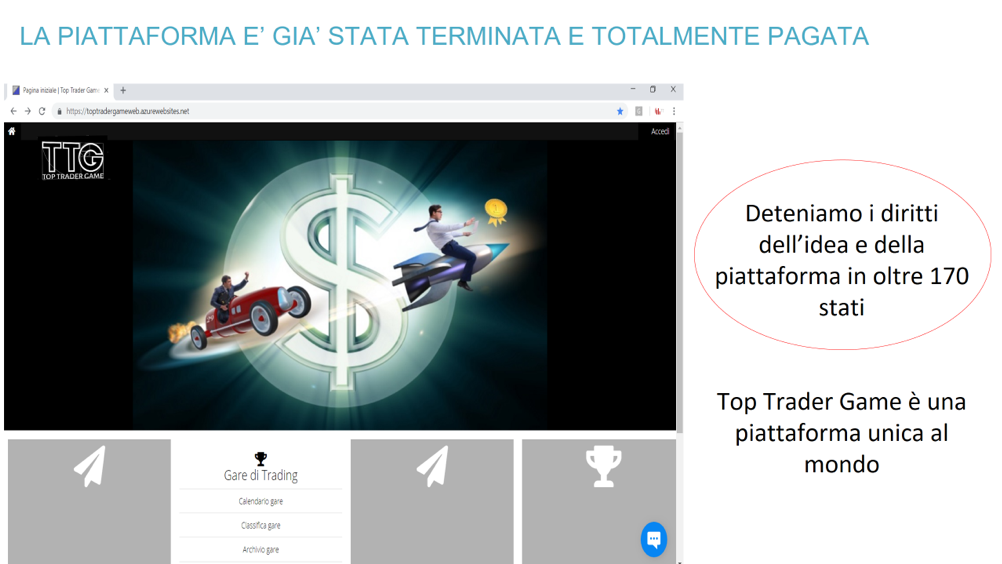
Task: Click the text 'Deteniamo i diritti' in the oval
Action: click(x=842, y=213)
